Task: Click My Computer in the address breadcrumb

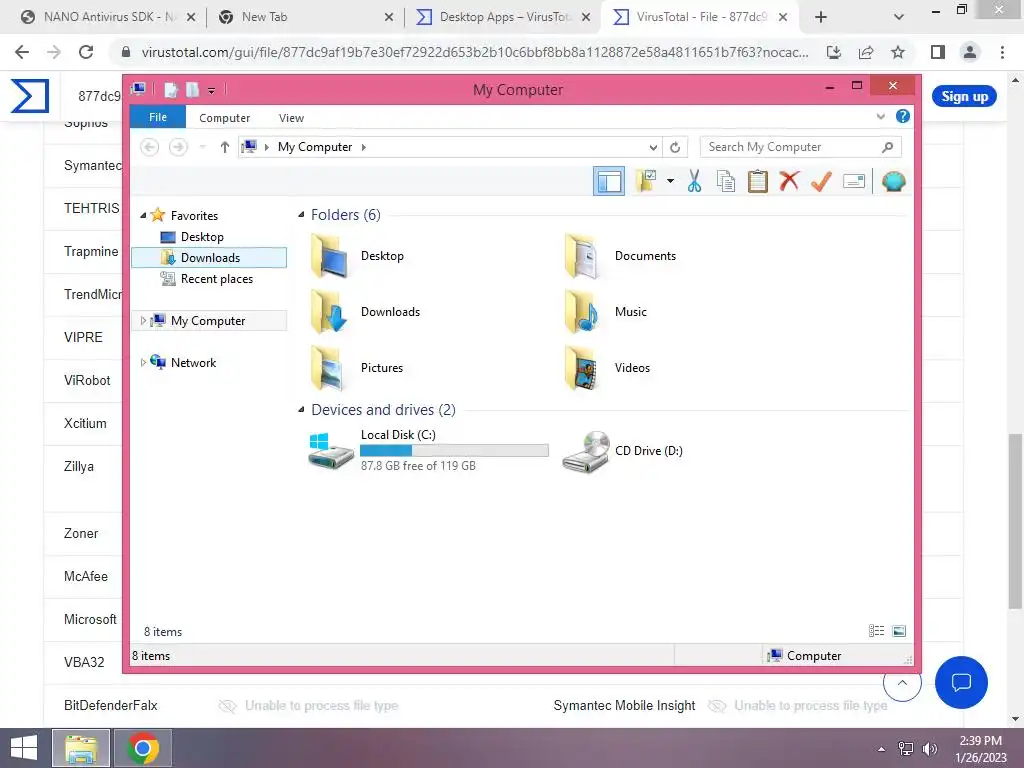Action: 315,147
